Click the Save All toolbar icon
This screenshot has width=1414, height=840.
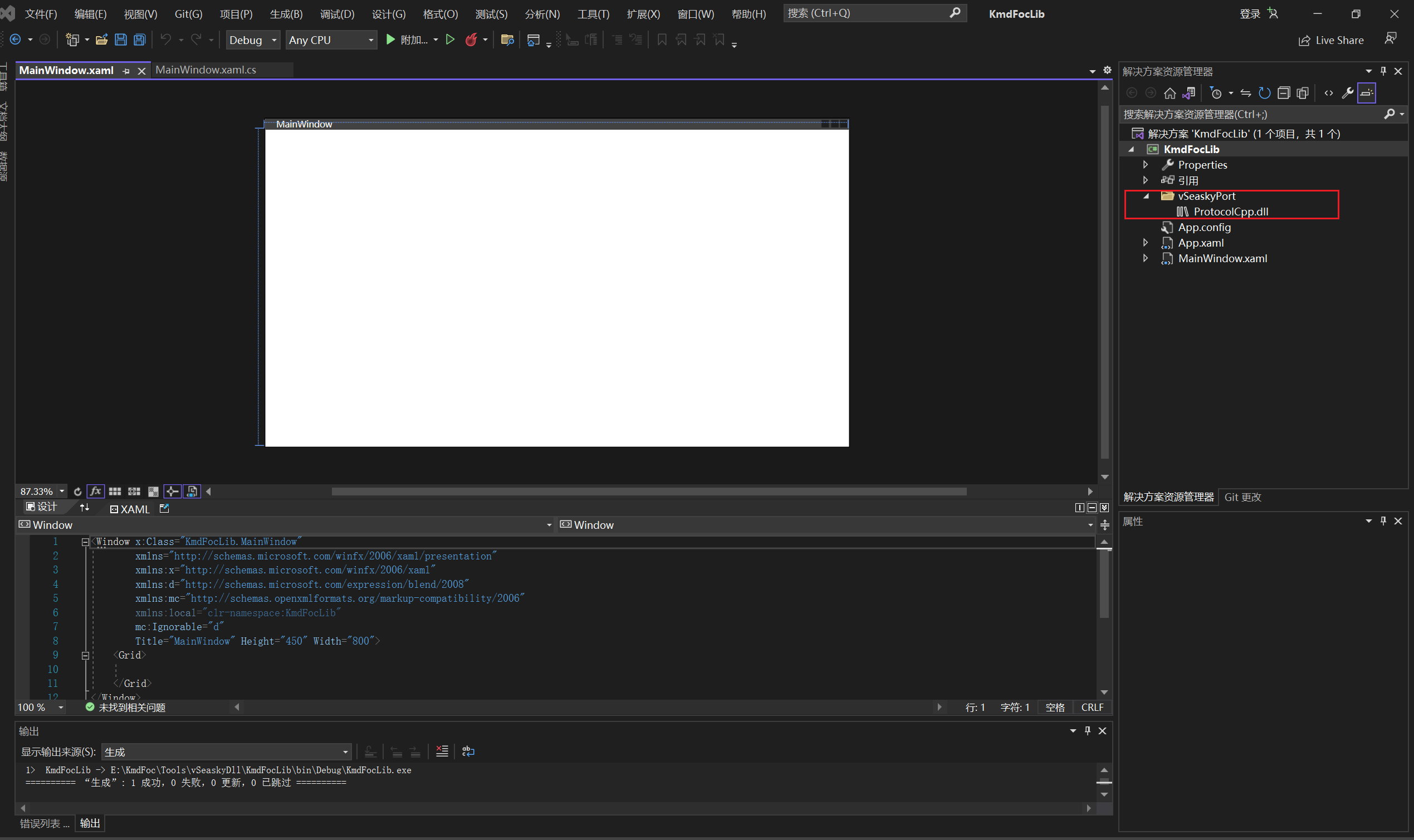139,40
